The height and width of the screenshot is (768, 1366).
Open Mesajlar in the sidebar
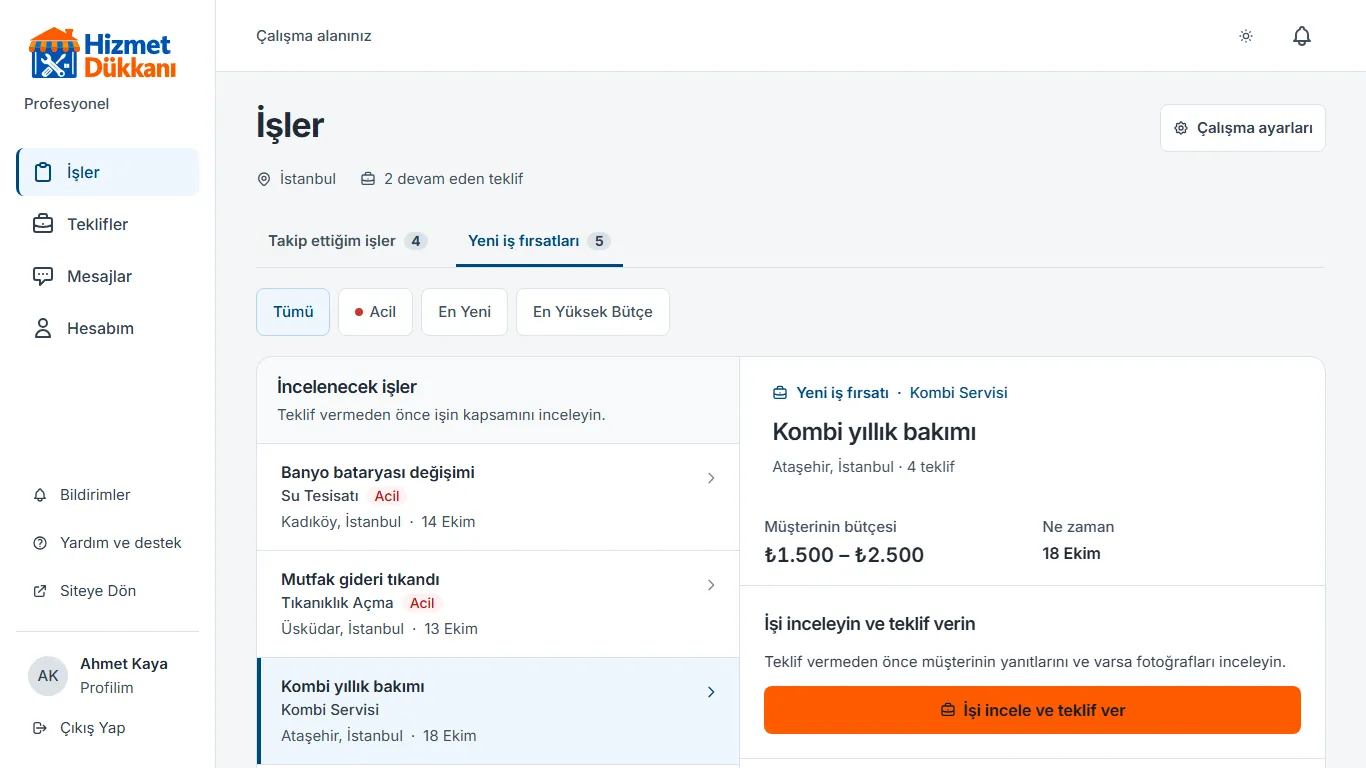tap(108, 276)
